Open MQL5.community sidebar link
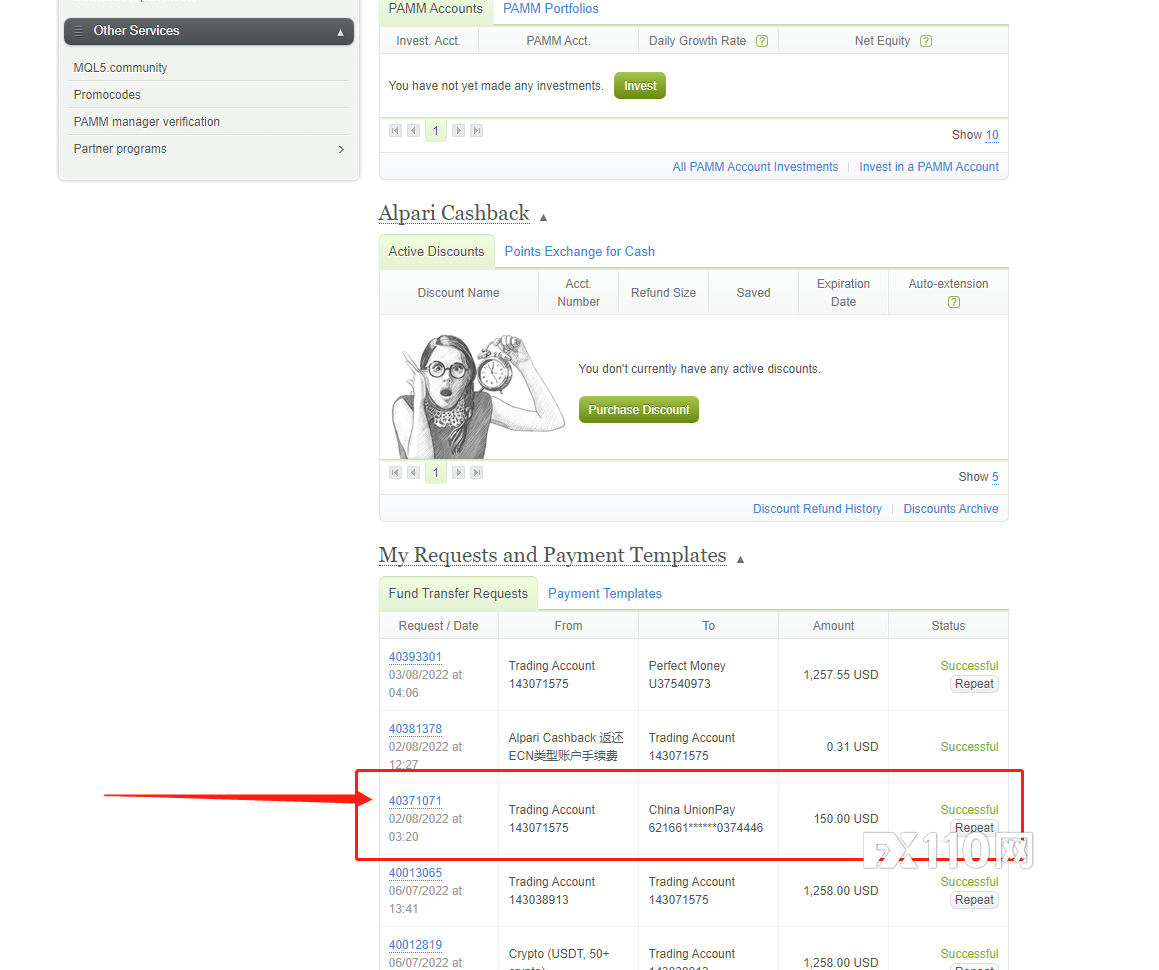Screen dimensions: 1159x970 click(x=120, y=67)
